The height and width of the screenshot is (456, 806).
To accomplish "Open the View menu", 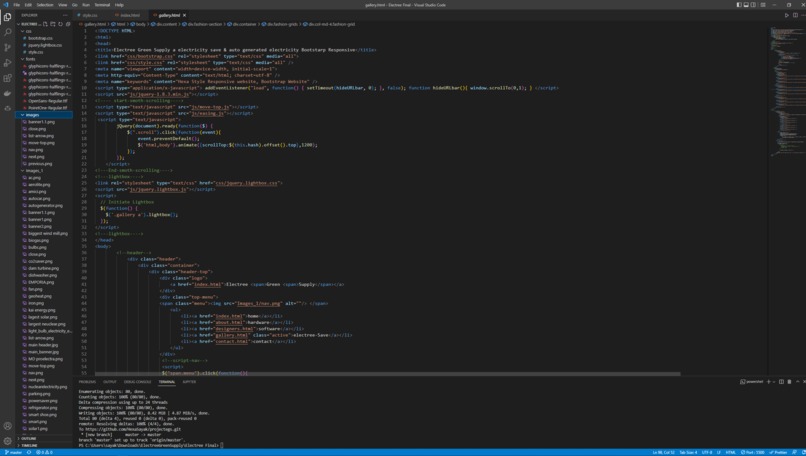I will [x=63, y=5].
